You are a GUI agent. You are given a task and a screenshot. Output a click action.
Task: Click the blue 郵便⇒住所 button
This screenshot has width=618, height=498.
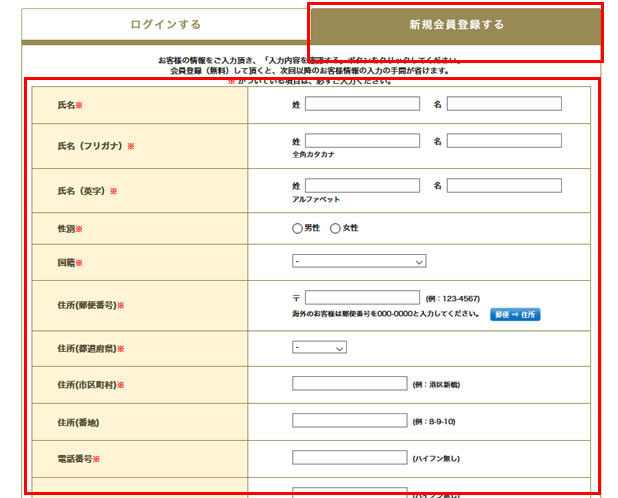coord(515,314)
